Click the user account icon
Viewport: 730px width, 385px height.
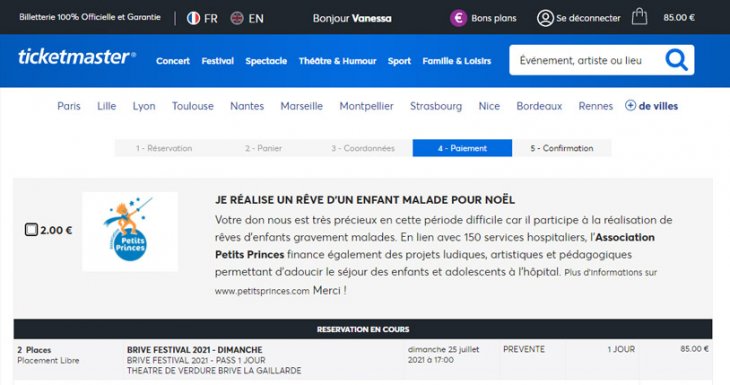[545, 18]
